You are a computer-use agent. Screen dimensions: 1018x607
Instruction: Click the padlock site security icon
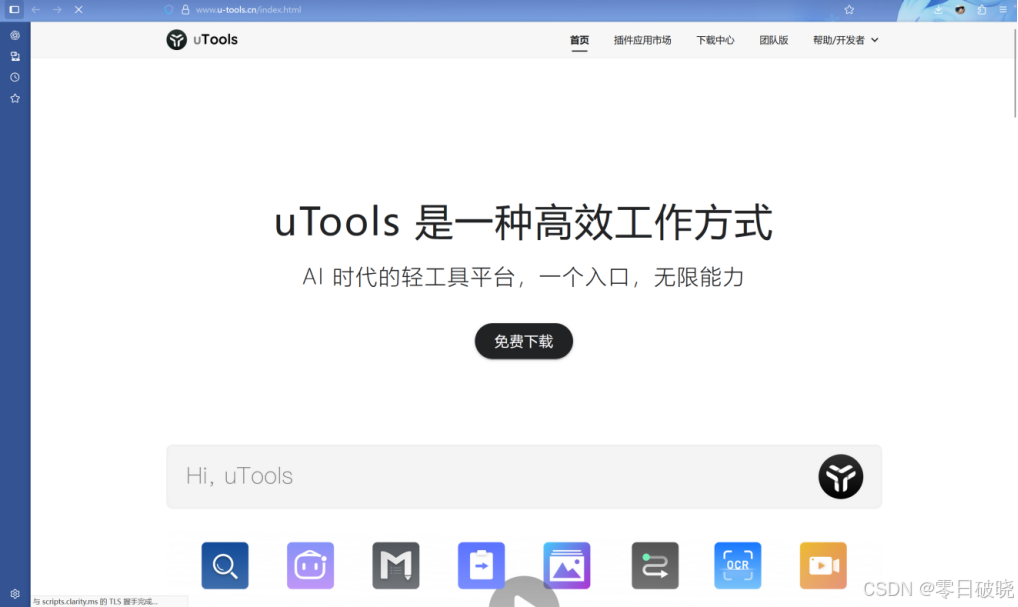click(x=185, y=10)
